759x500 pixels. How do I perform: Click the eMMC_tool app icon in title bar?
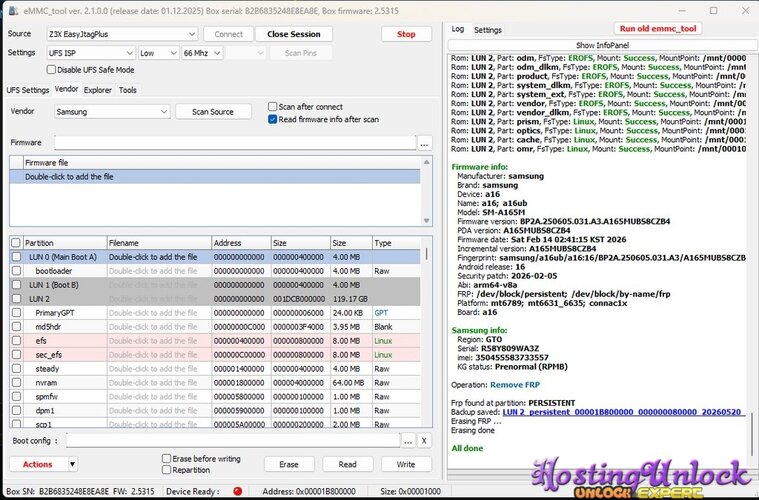13,11
